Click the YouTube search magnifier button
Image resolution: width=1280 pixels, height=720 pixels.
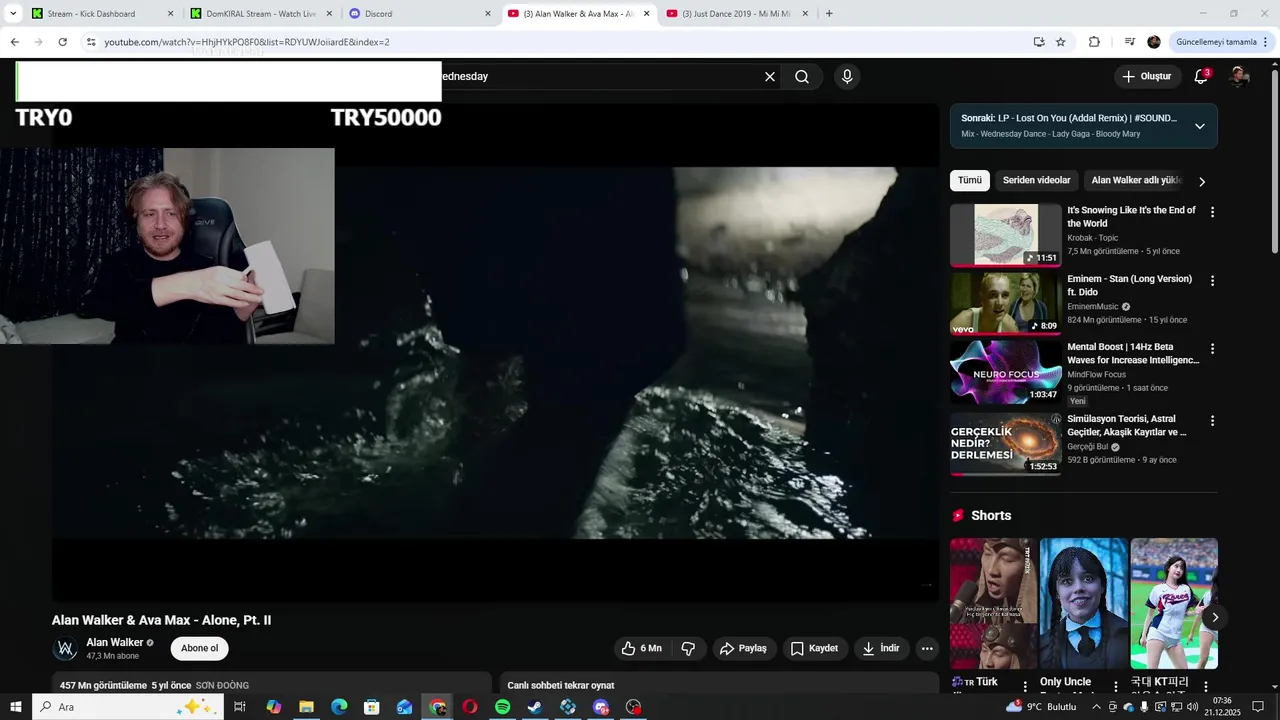point(802,77)
